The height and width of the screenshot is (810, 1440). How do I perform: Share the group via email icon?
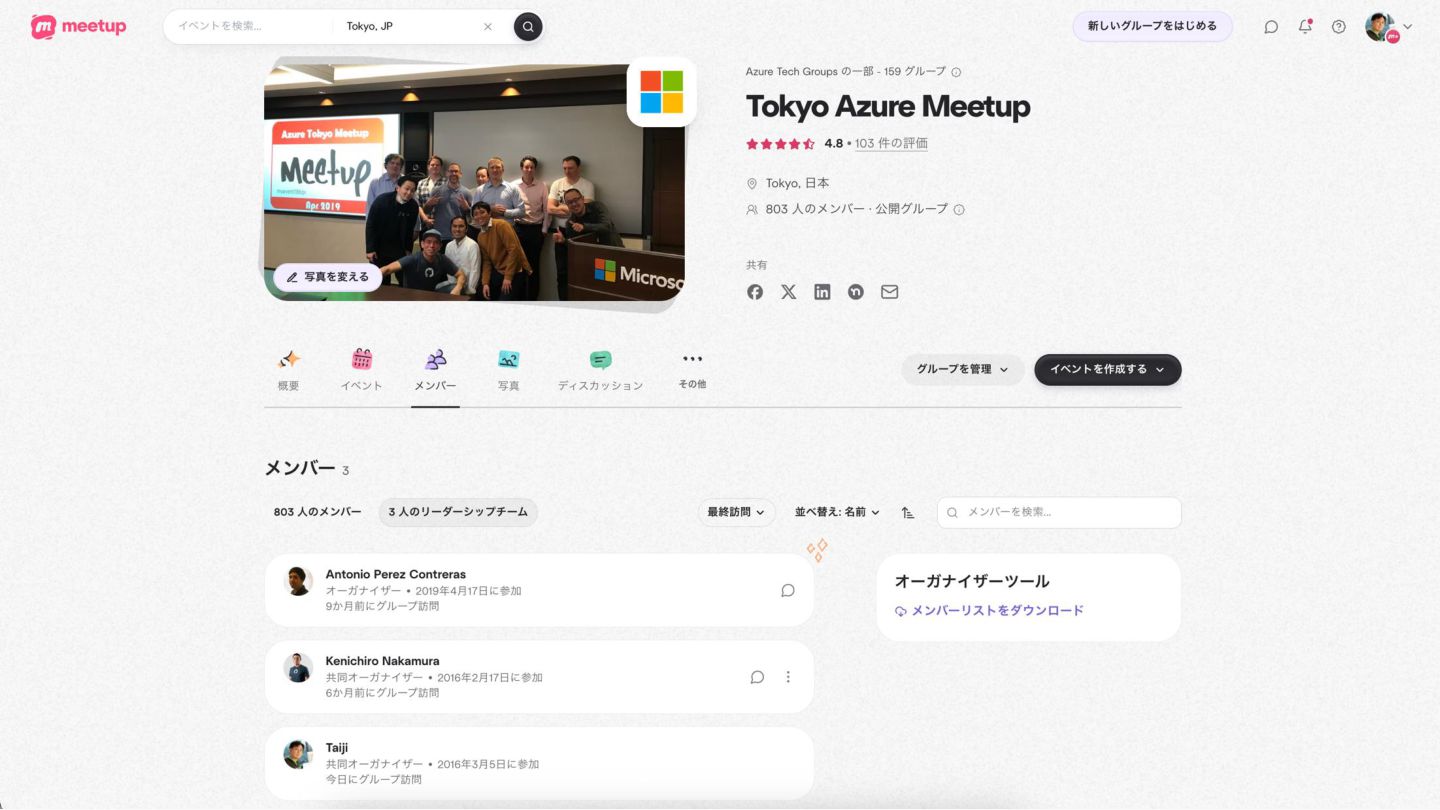coord(889,292)
